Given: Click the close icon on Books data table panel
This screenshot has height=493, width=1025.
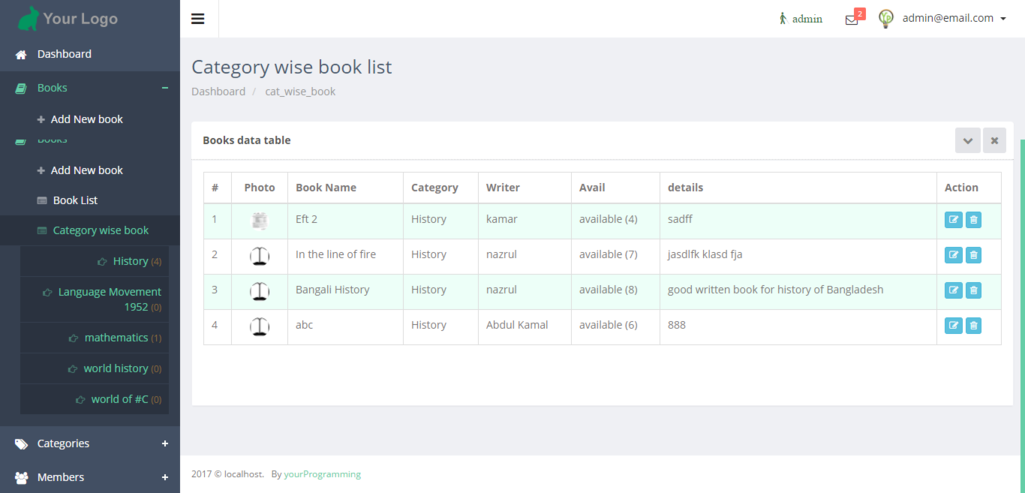Looking at the screenshot, I should click(x=994, y=141).
